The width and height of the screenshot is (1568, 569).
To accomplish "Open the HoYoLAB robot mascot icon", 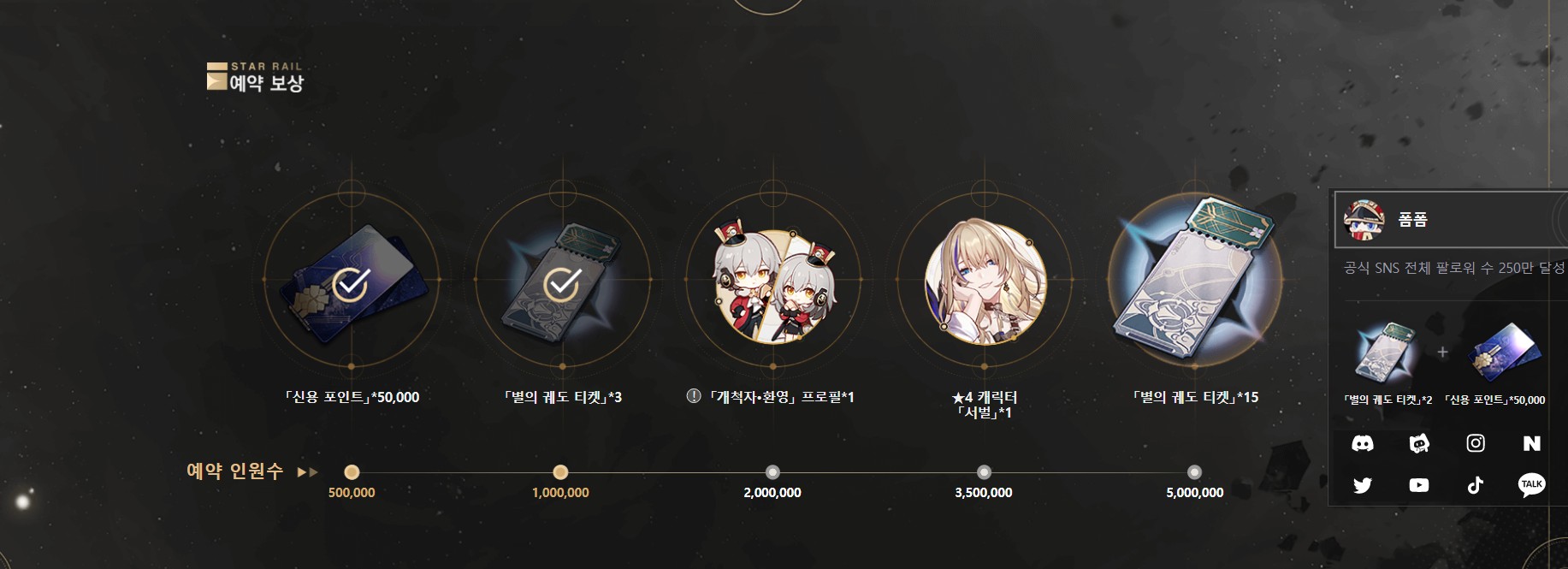I will pyautogui.click(x=1419, y=443).
